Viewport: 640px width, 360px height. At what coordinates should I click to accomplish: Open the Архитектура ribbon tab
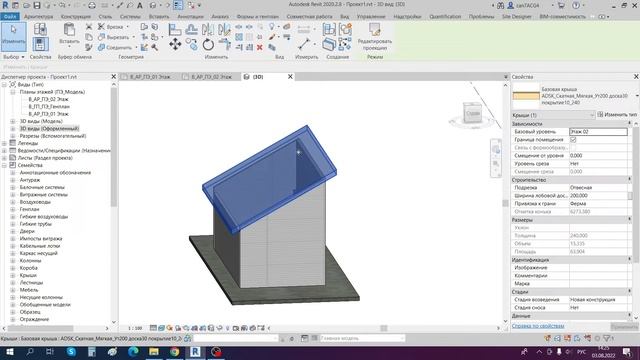point(38,17)
